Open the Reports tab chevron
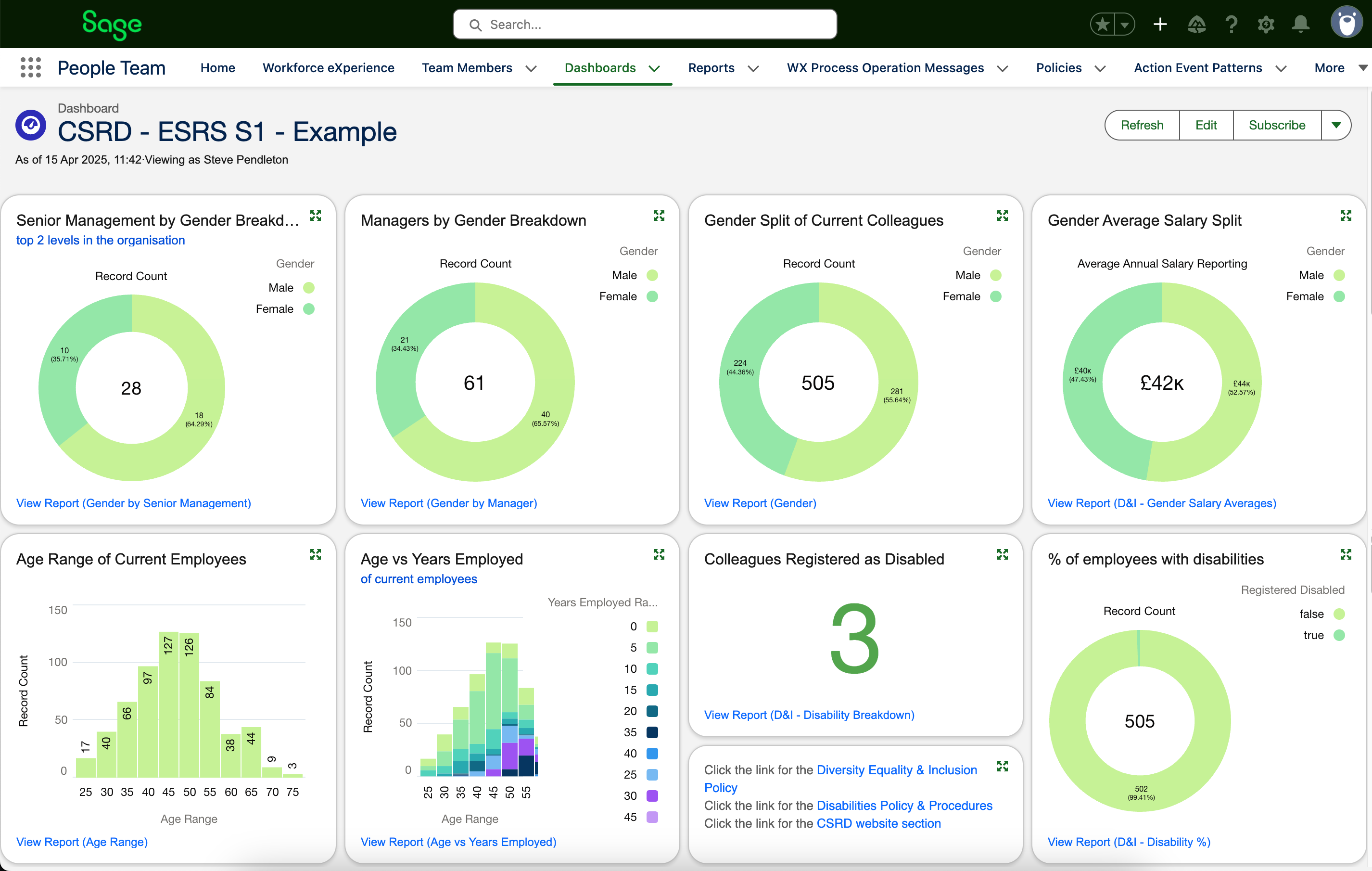 753,68
